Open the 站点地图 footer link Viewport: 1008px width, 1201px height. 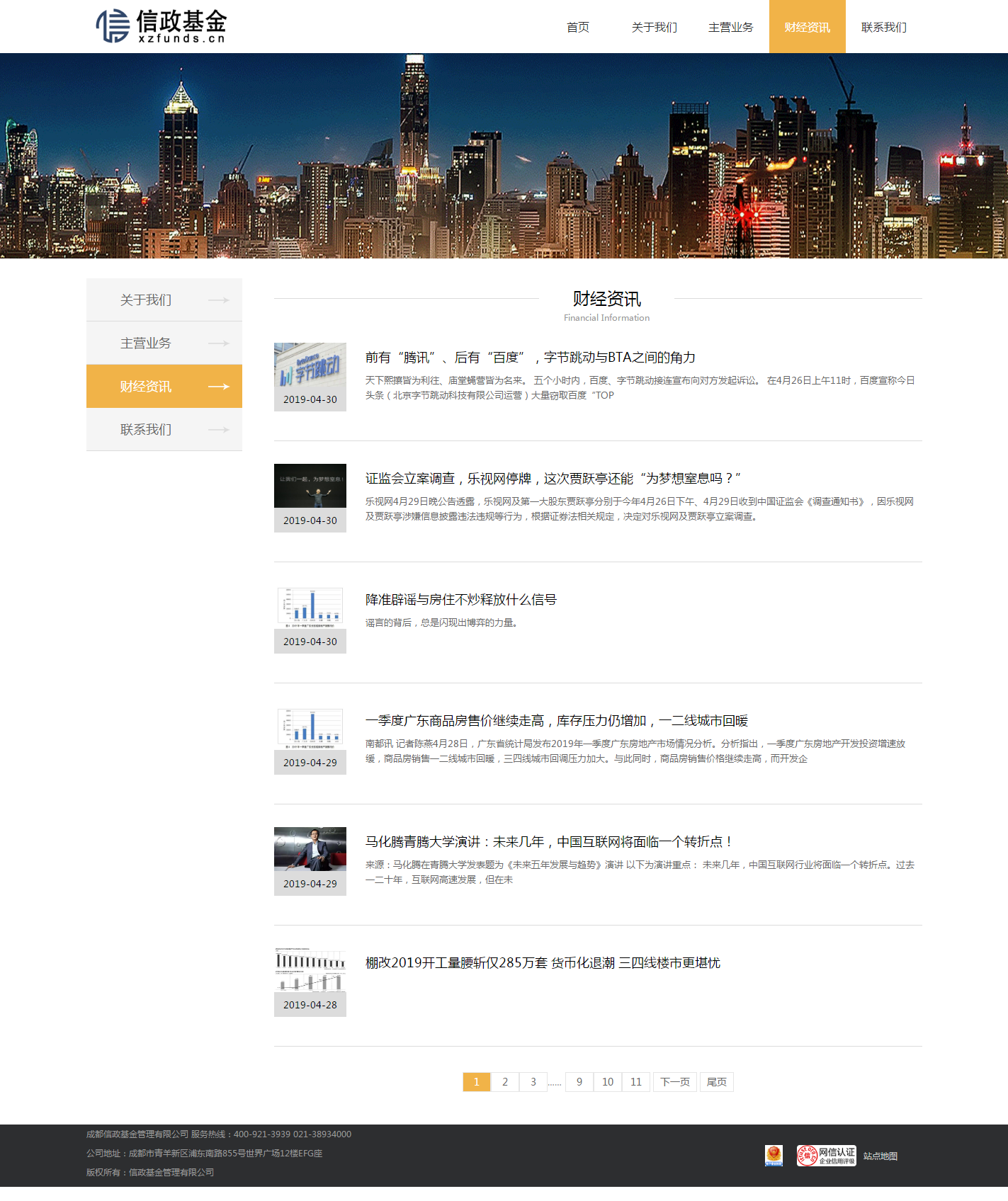tap(880, 1156)
